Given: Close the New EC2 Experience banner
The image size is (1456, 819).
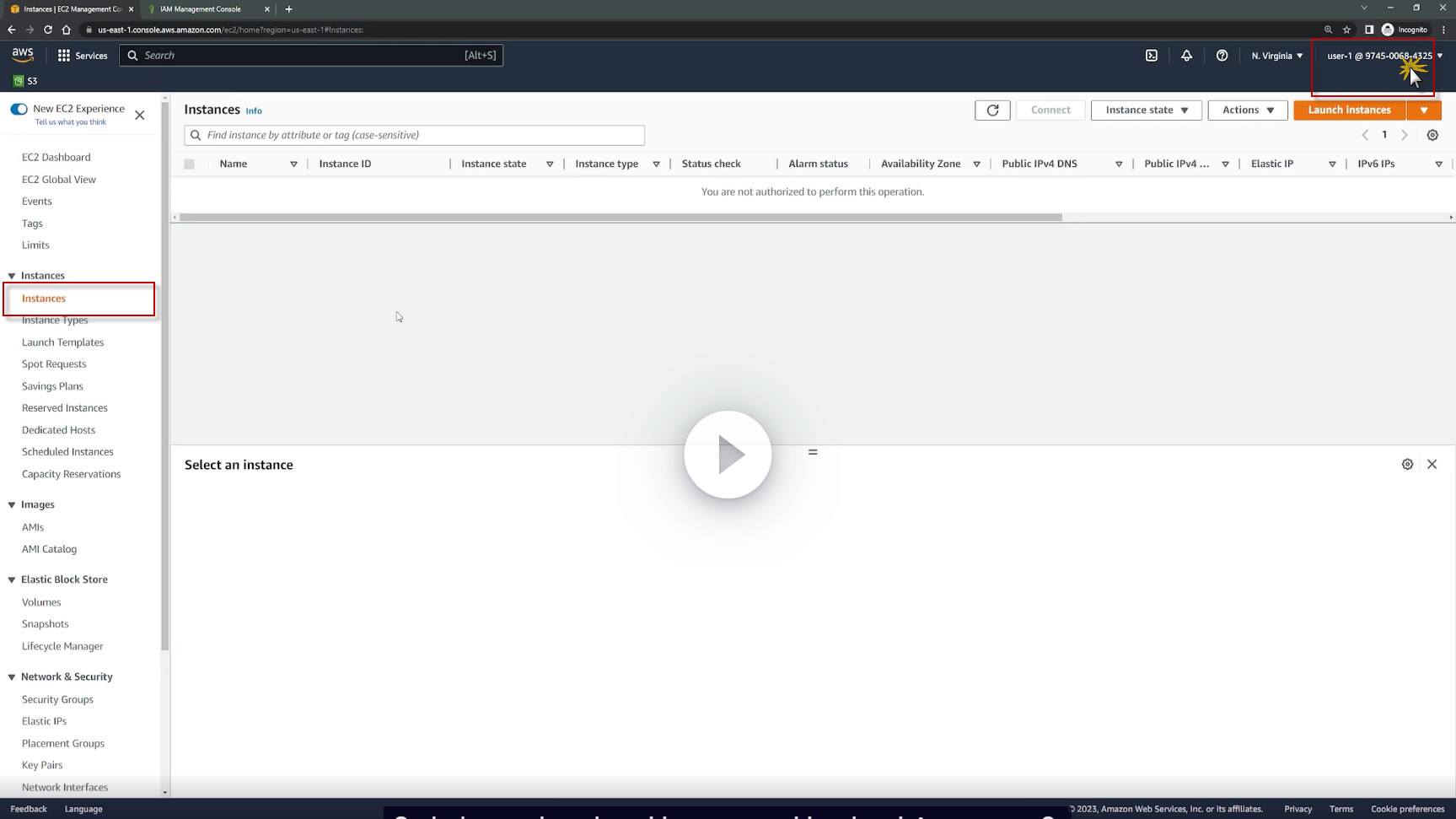Looking at the screenshot, I should pyautogui.click(x=140, y=115).
